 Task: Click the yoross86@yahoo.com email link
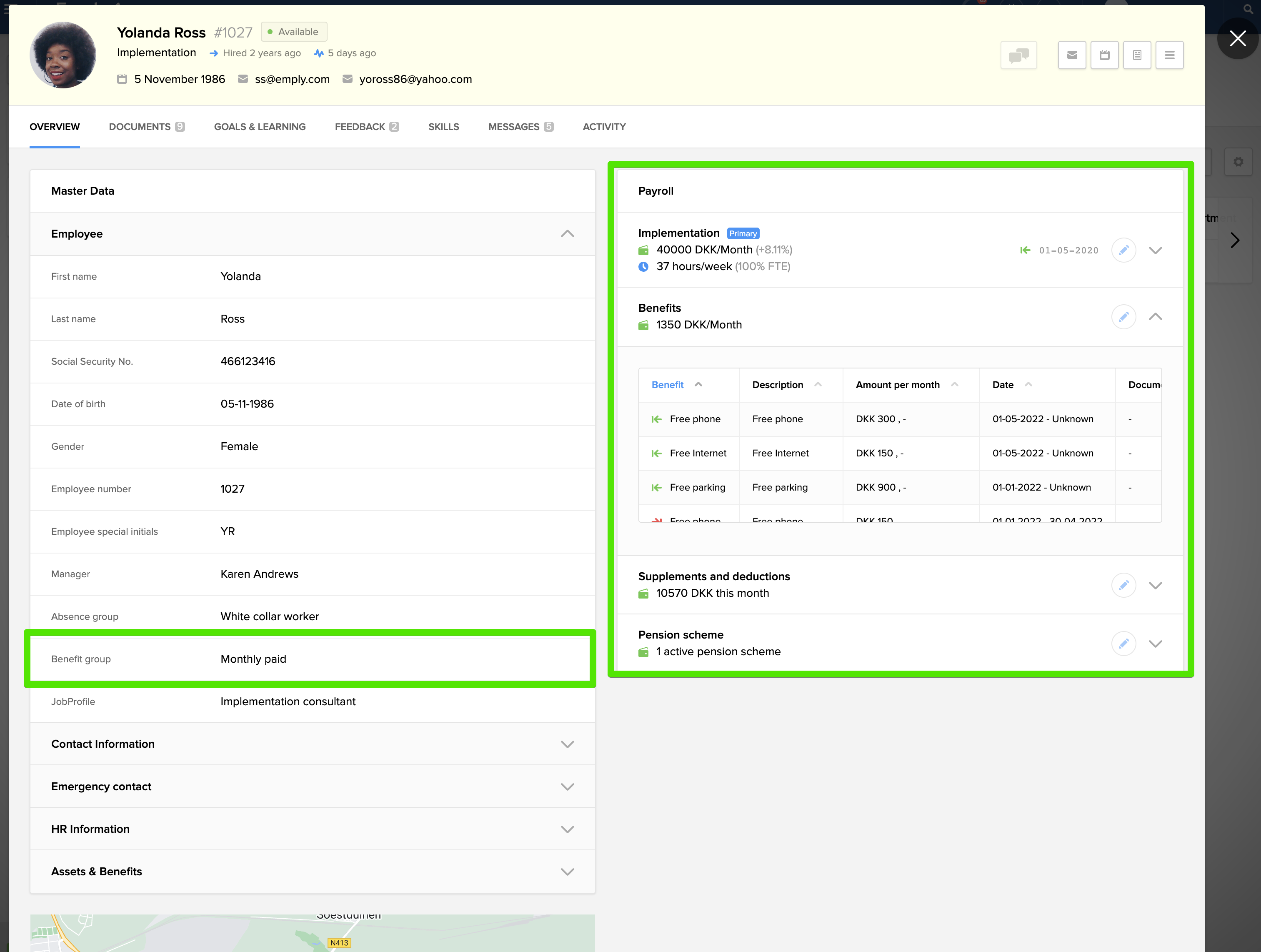click(x=415, y=79)
